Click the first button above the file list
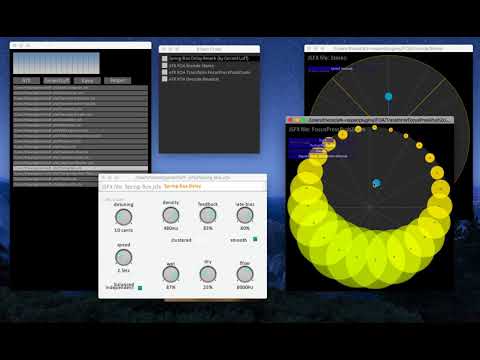The width and height of the screenshot is (480, 360). (x=27, y=80)
